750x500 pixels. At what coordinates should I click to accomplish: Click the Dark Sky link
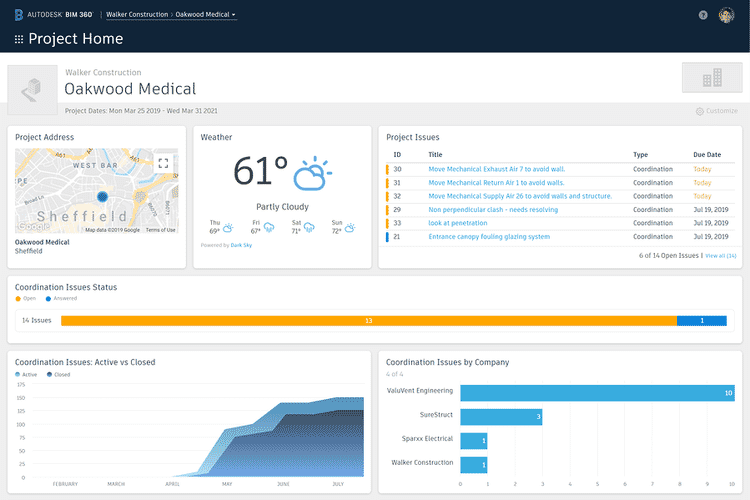tap(241, 245)
